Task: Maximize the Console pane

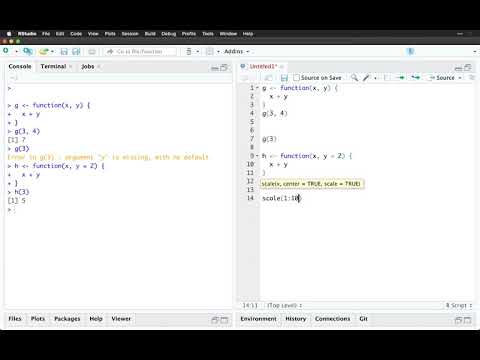Action: 224,68
